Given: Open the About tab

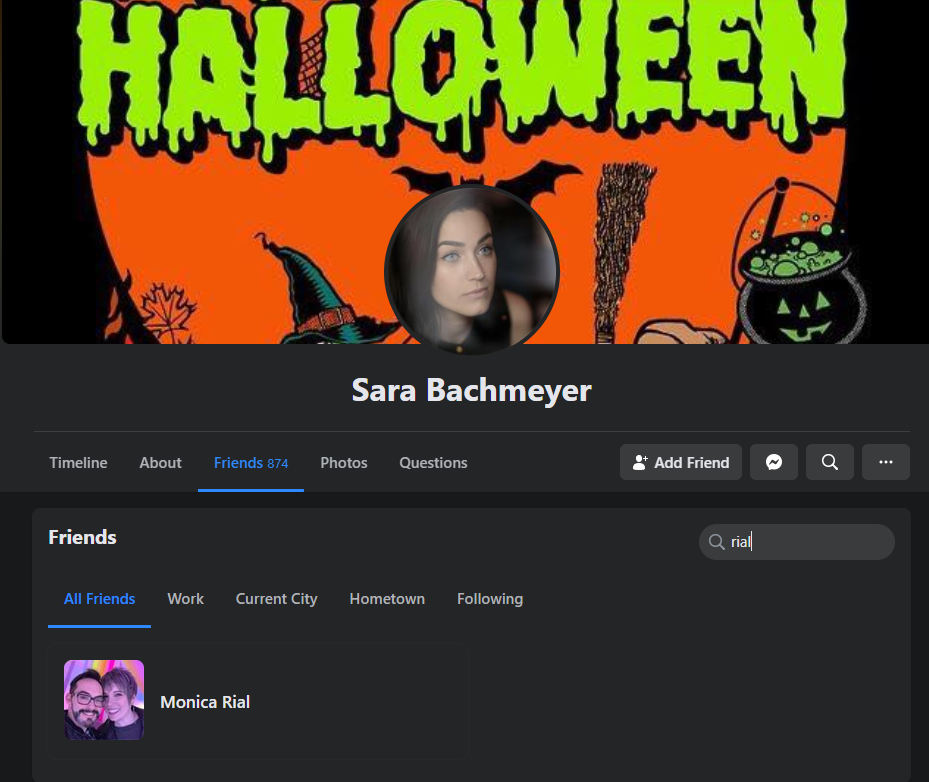Looking at the screenshot, I should pyautogui.click(x=161, y=463).
